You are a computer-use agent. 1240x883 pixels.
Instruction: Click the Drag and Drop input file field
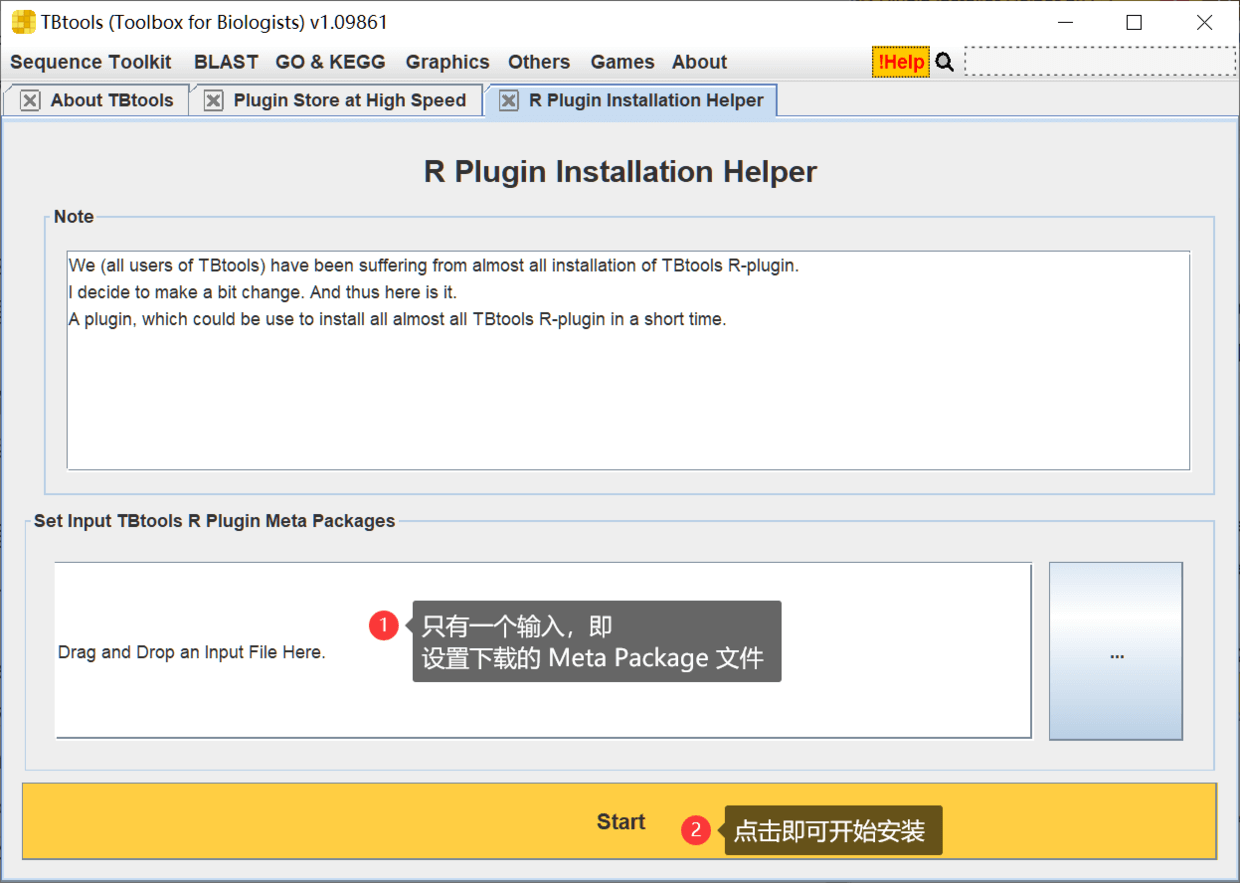tap(543, 651)
